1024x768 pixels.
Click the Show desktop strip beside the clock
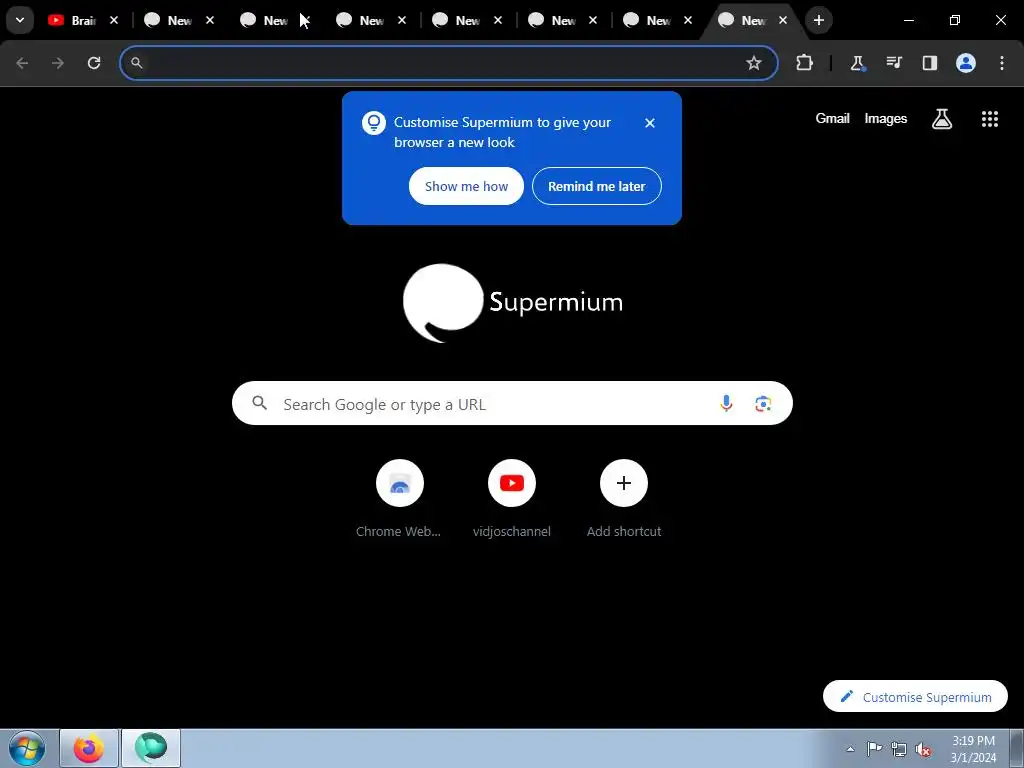(1017, 748)
